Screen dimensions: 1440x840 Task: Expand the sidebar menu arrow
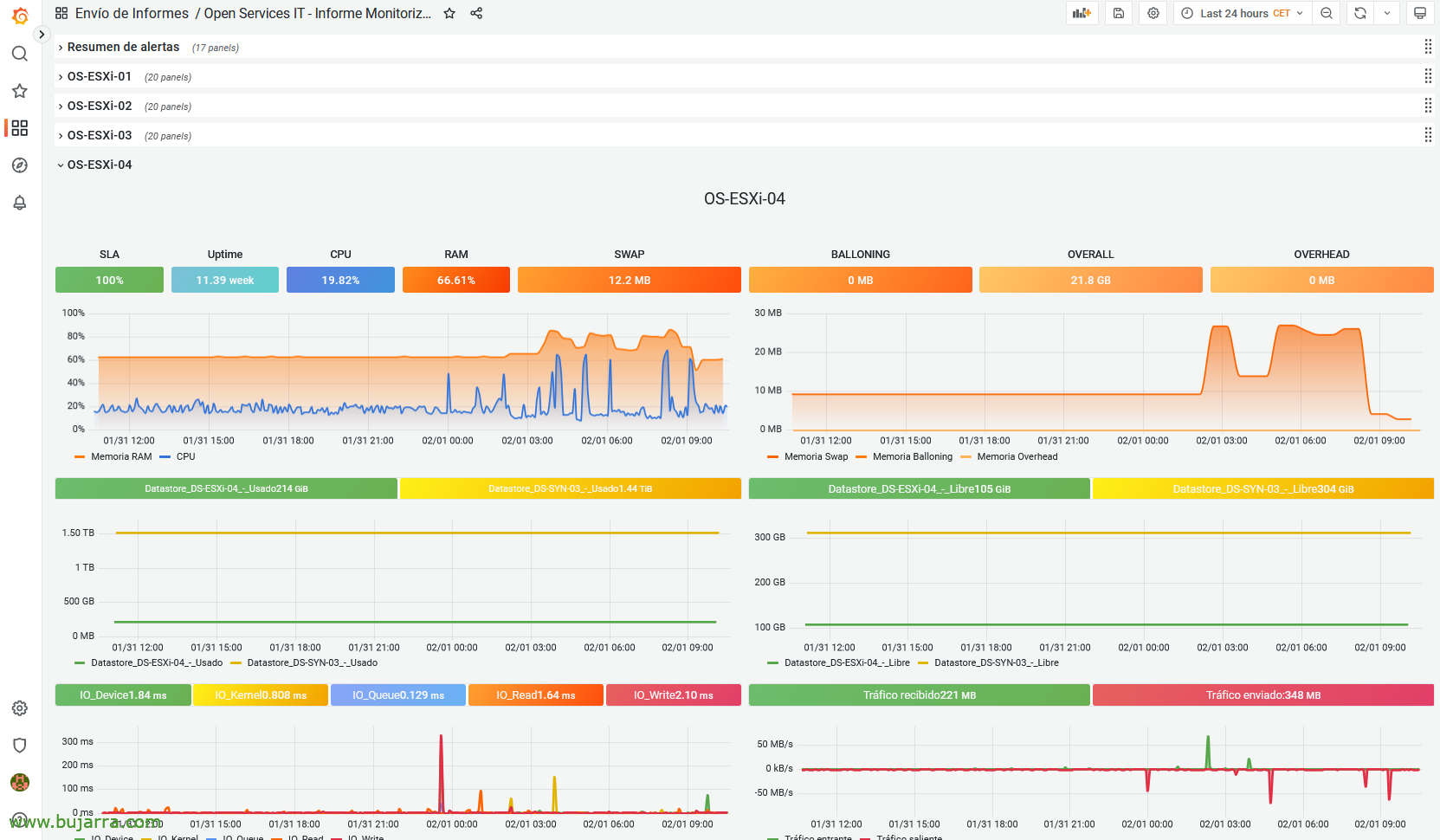[42, 35]
